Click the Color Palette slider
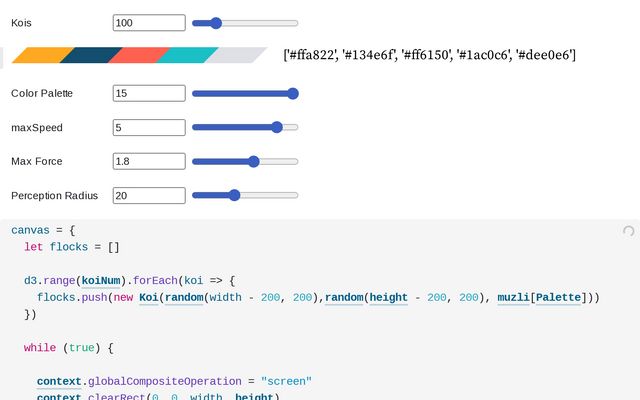Screen dimensions: 640x400 [x=245, y=93]
